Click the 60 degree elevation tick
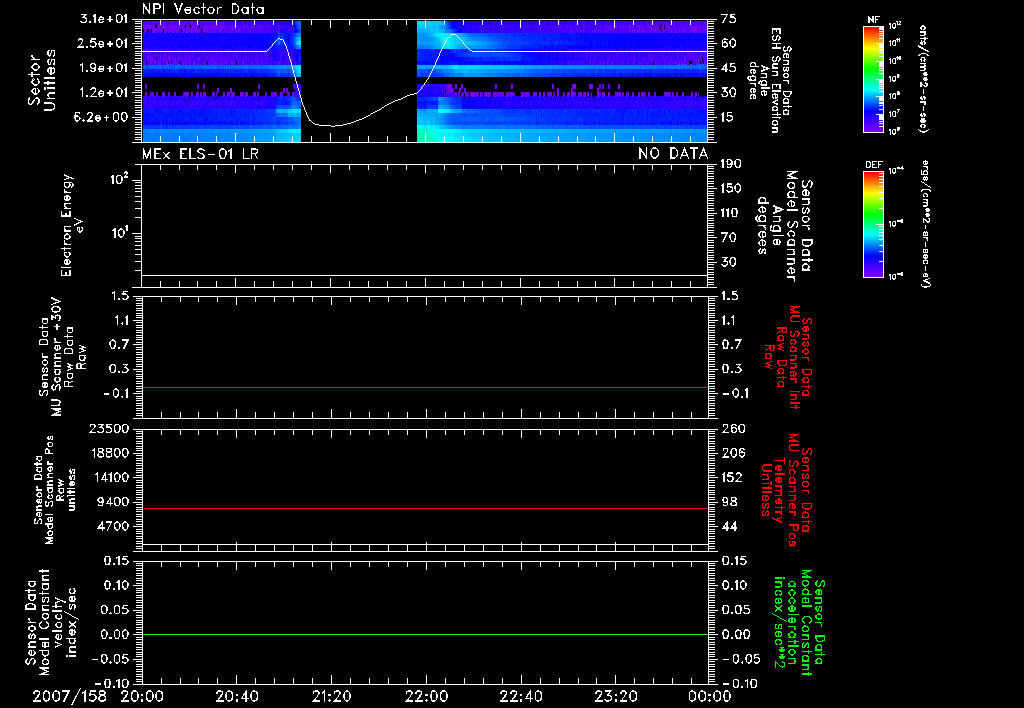The height and width of the screenshot is (708, 1024). (729, 43)
